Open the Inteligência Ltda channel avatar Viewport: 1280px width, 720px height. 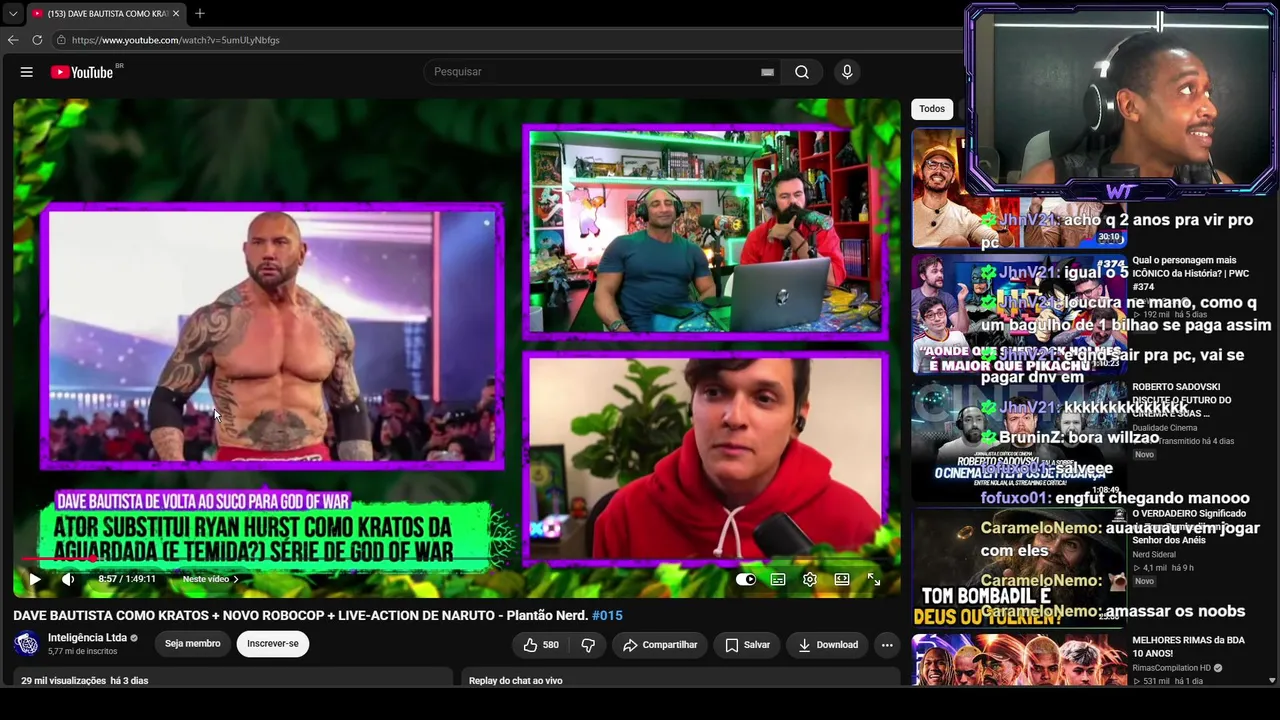click(27, 644)
